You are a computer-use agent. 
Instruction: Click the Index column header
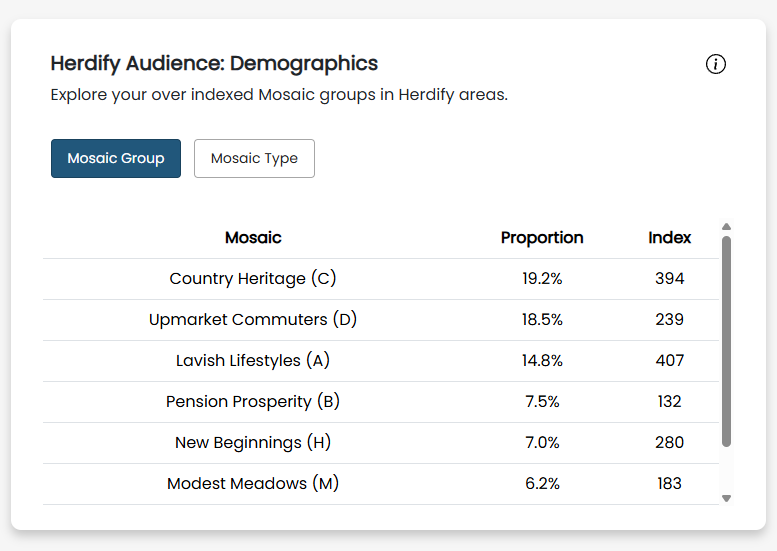pyautogui.click(x=669, y=238)
